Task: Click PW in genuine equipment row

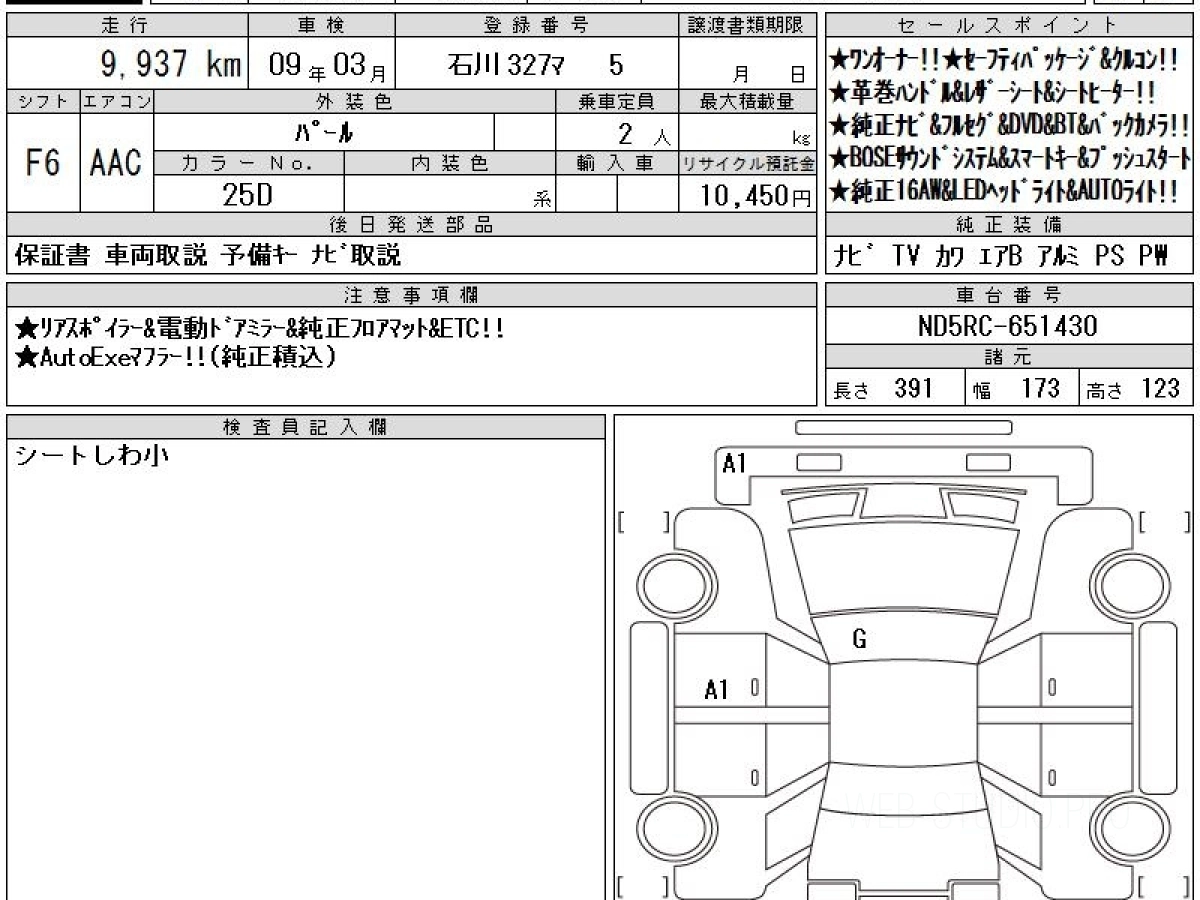Action: [x=1152, y=257]
